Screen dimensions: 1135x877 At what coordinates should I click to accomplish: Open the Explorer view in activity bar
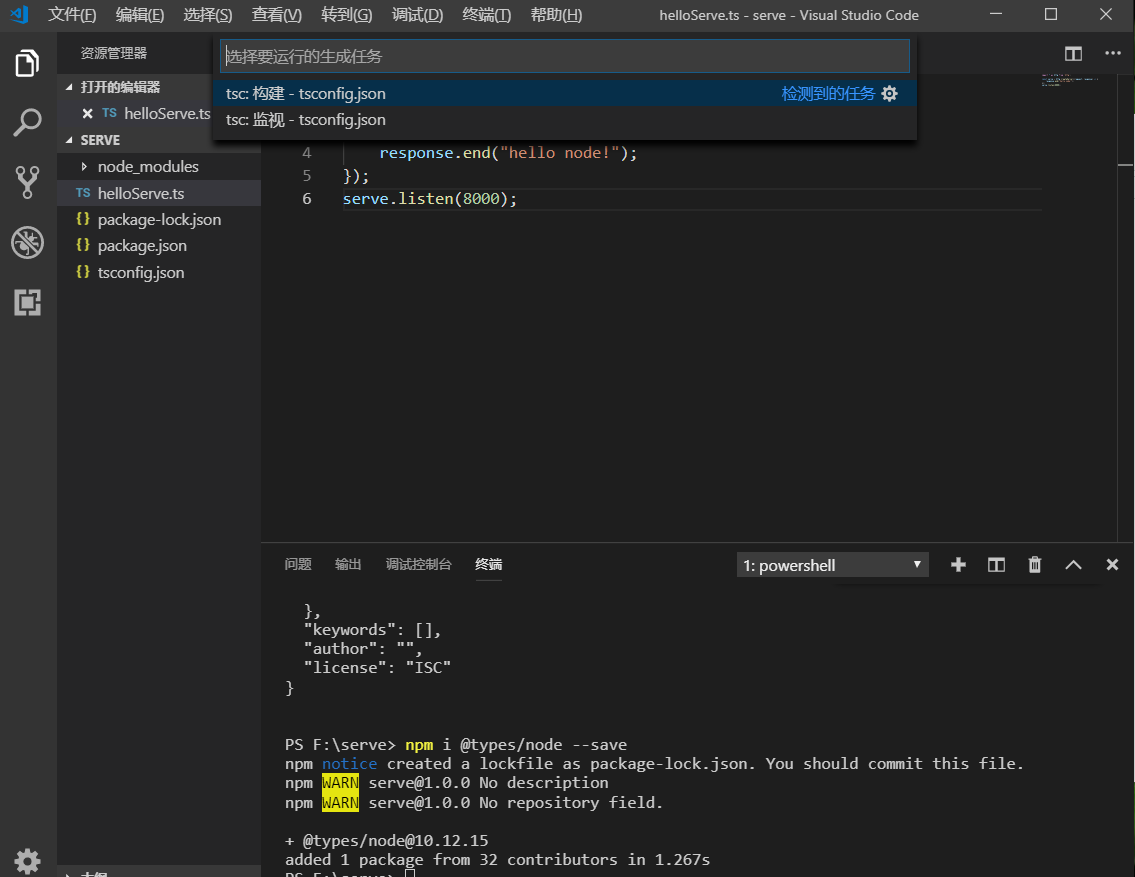(x=28, y=64)
